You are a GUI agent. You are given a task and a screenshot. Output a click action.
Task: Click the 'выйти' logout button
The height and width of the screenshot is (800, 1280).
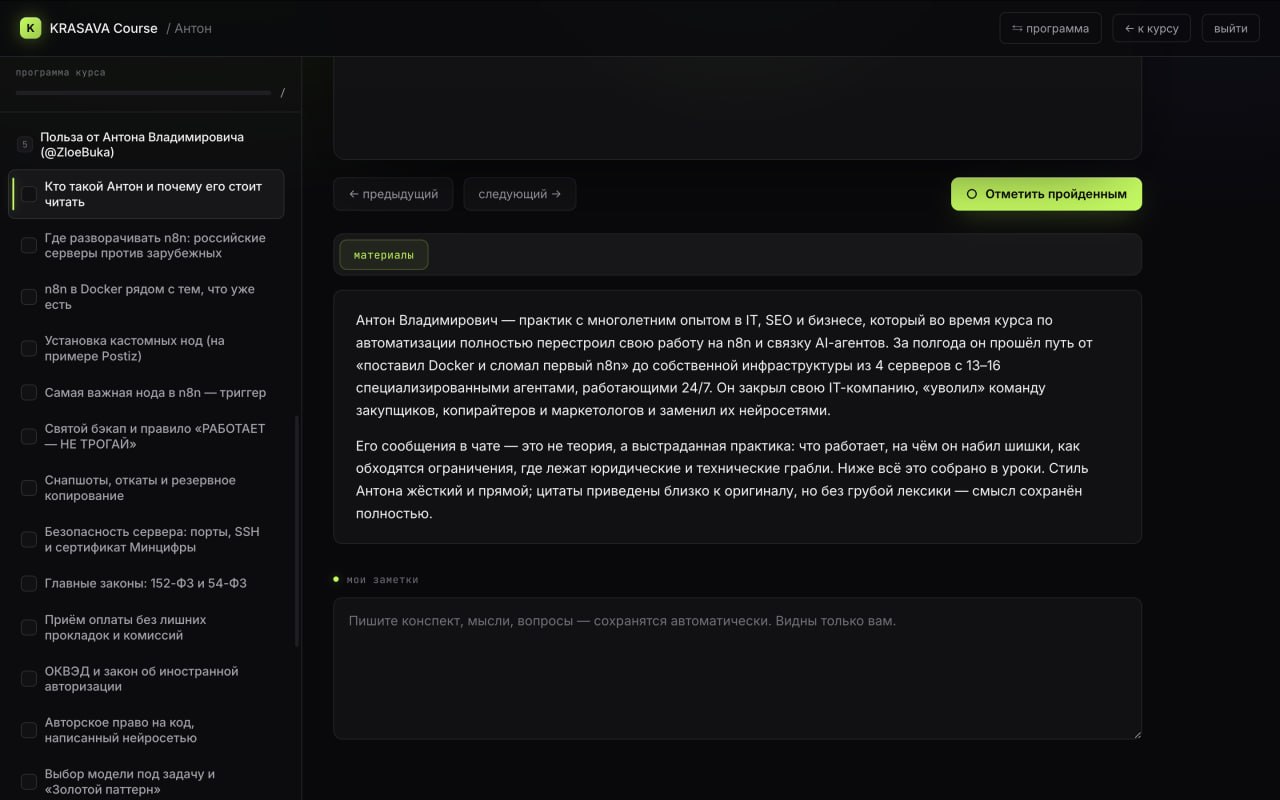[x=1231, y=28]
